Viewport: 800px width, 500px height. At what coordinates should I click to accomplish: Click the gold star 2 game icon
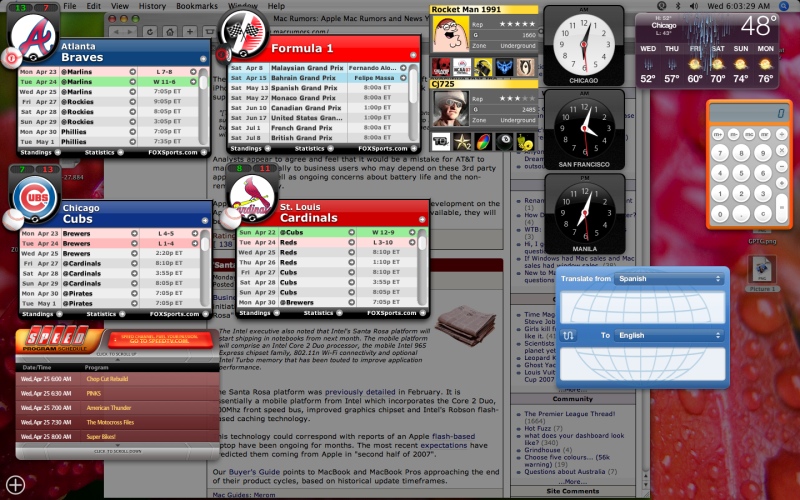[x=462, y=141]
